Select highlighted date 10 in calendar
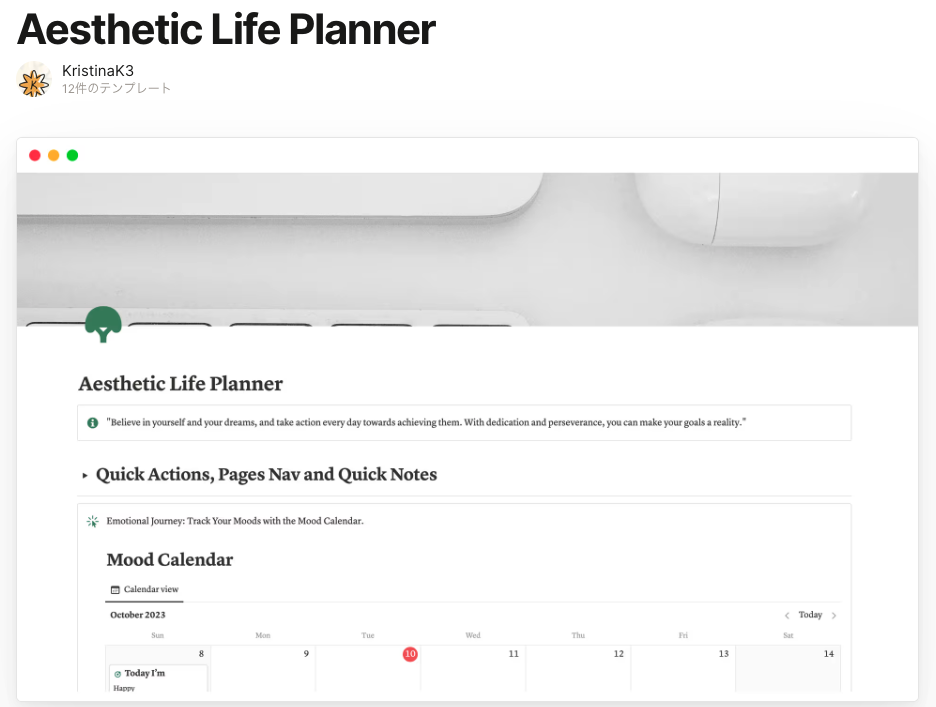 409,654
